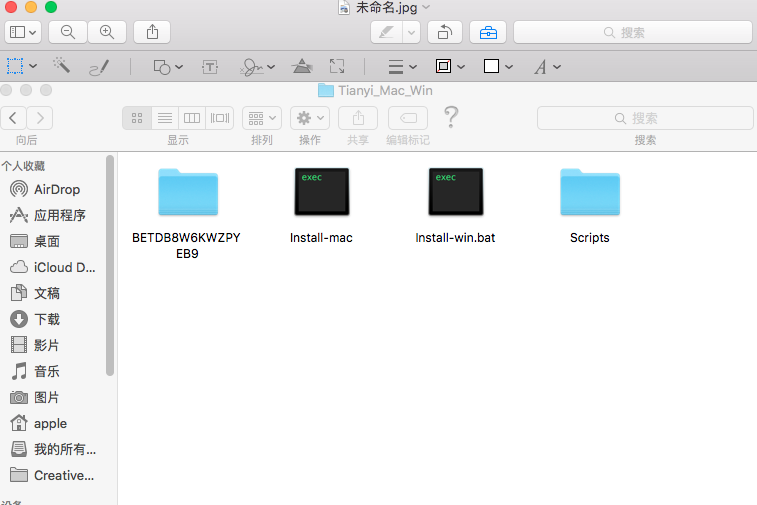Open iCloud Drive in the sidebar

[53, 267]
